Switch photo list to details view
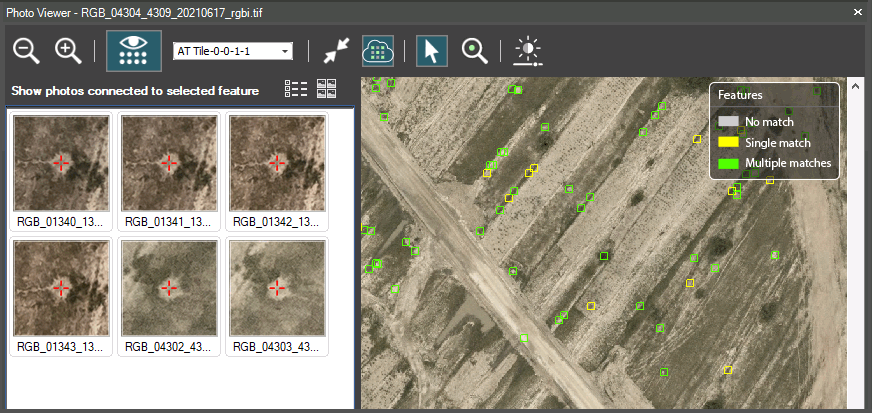872x413 pixels. coord(296,89)
